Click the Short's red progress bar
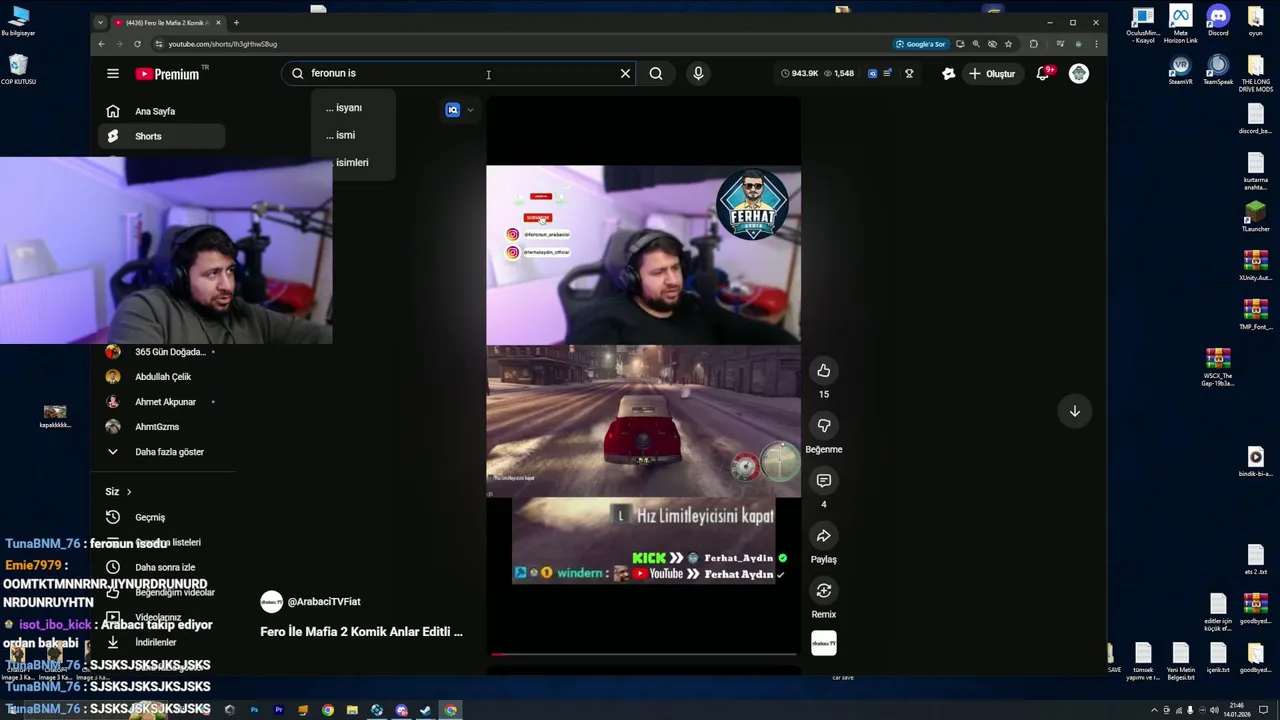 click(x=643, y=655)
